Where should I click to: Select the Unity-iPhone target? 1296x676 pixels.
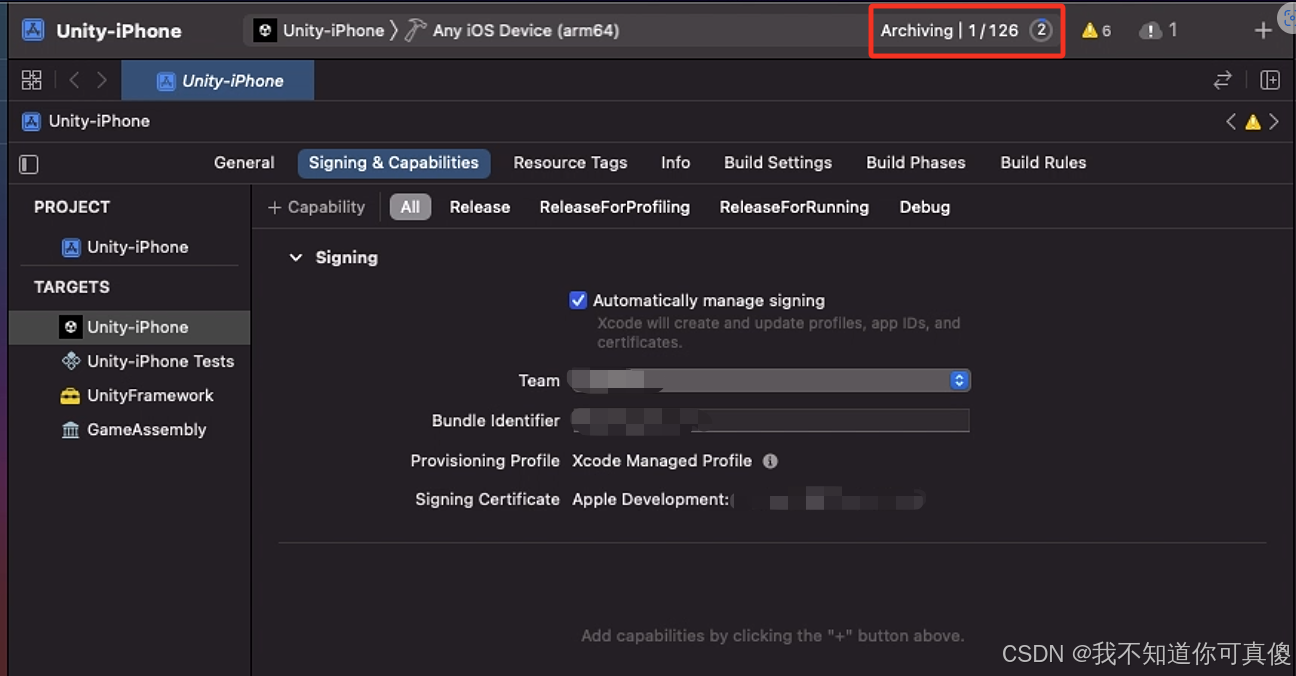point(130,327)
